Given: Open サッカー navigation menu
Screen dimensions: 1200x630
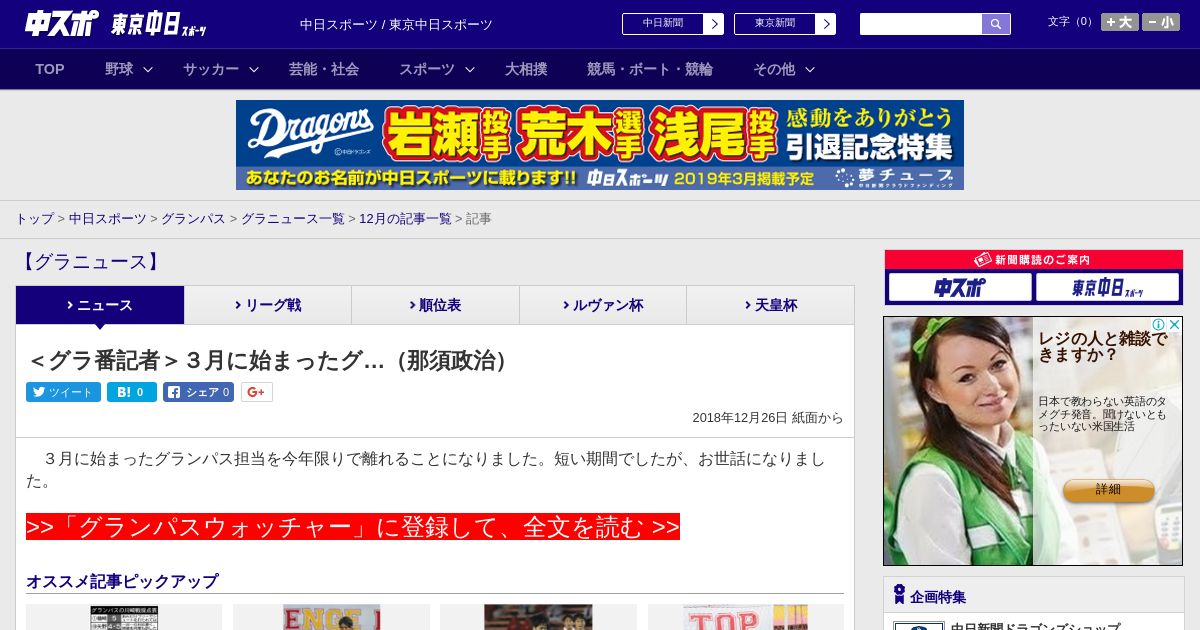Looking at the screenshot, I should pos(211,69).
